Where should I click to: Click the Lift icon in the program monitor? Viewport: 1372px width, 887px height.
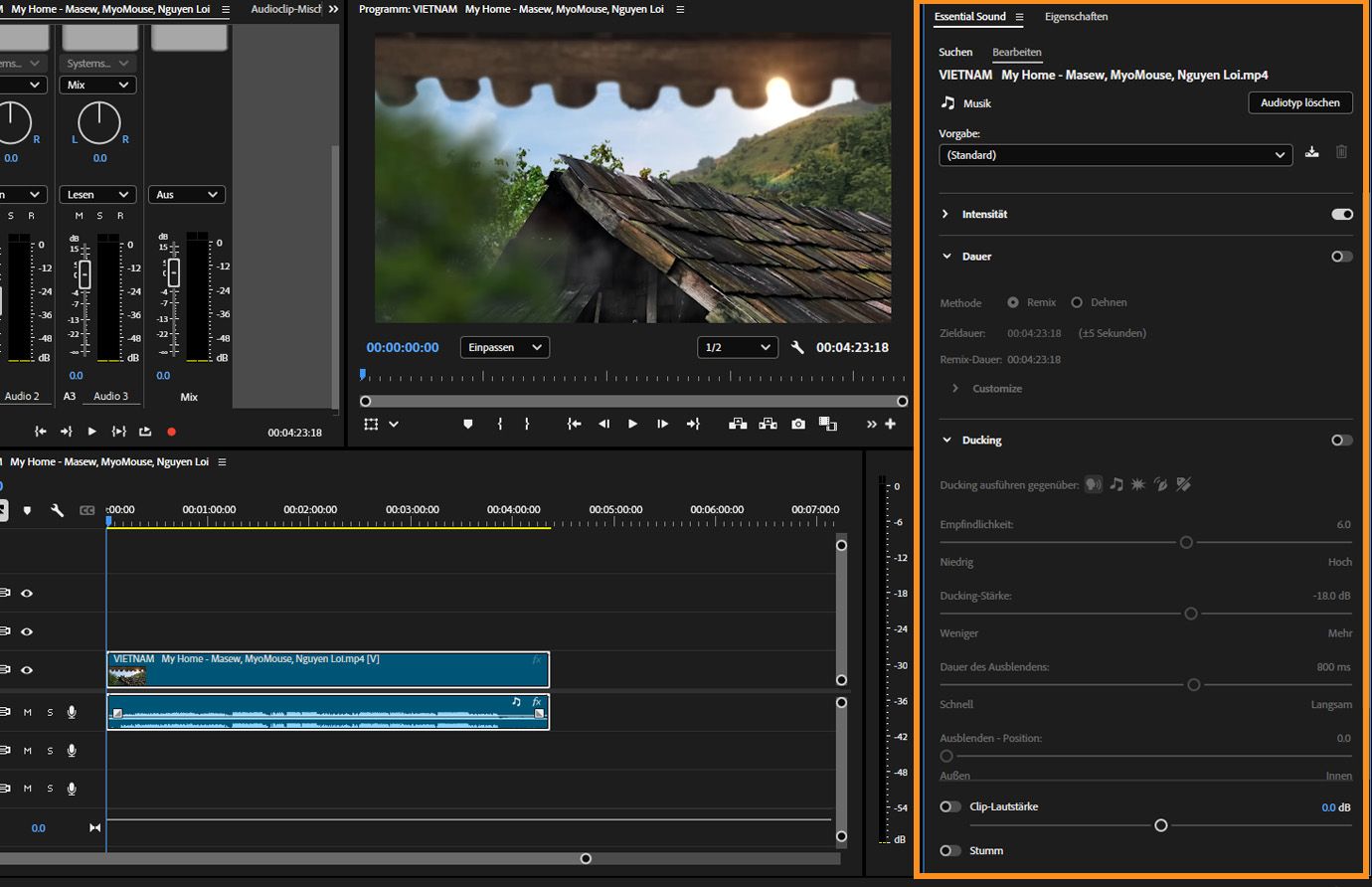click(737, 424)
